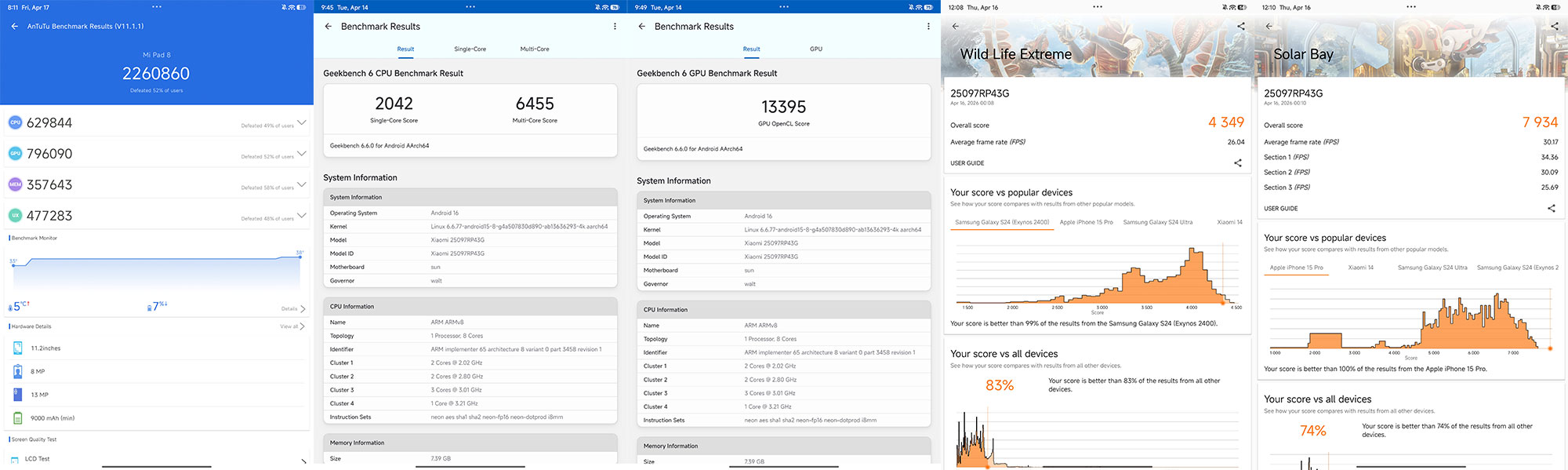Open Benchmark Monitor Details
Screen dimensions: 1568x470
click(x=293, y=308)
